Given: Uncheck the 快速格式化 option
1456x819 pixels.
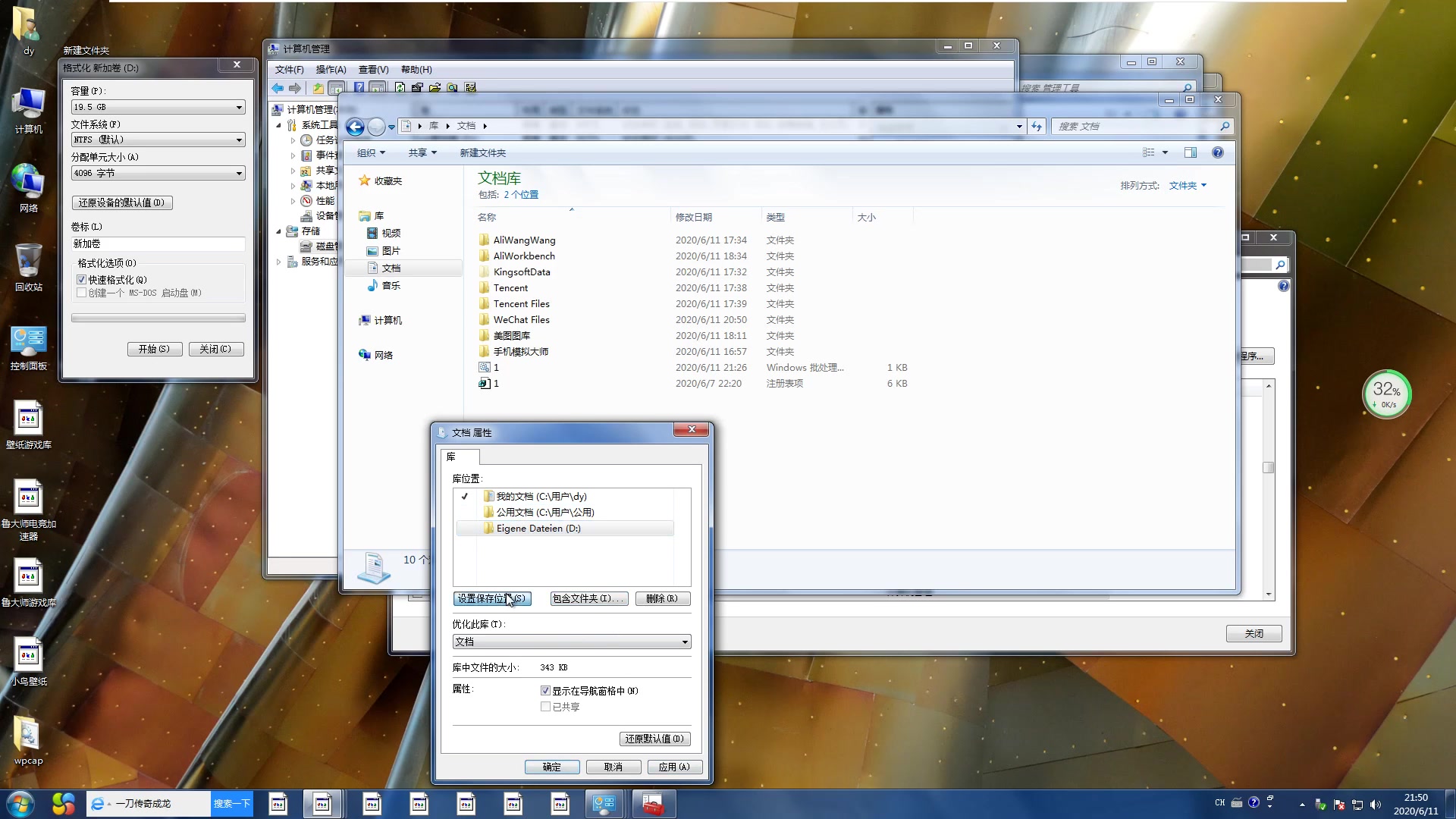Looking at the screenshot, I should (82, 279).
